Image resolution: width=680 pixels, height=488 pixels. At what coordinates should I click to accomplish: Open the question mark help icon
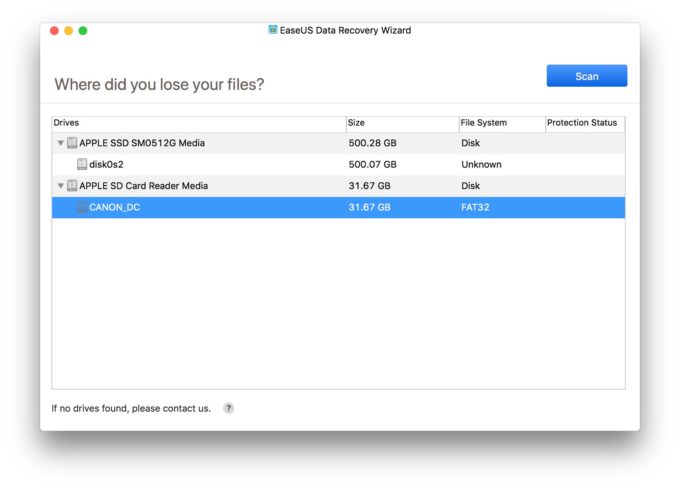[228, 408]
